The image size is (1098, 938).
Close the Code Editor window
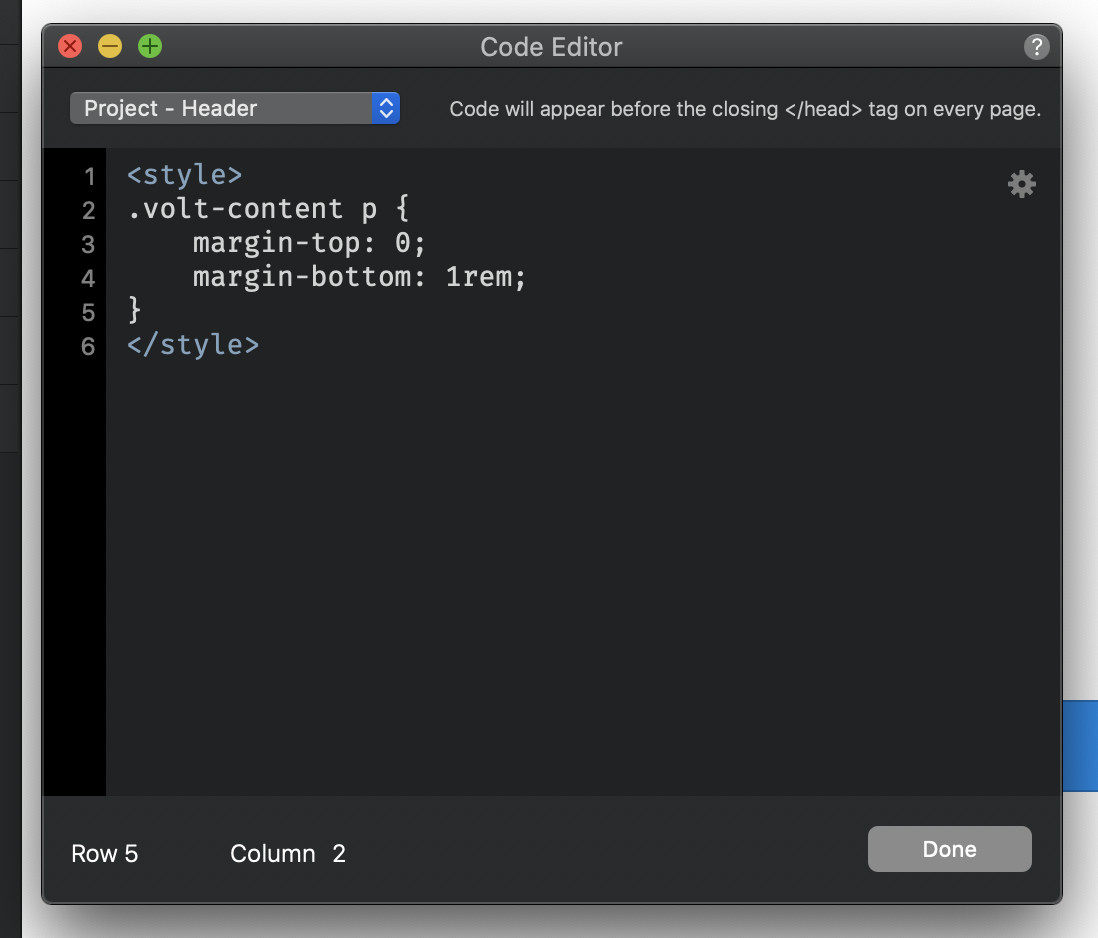[x=70, y=46]
